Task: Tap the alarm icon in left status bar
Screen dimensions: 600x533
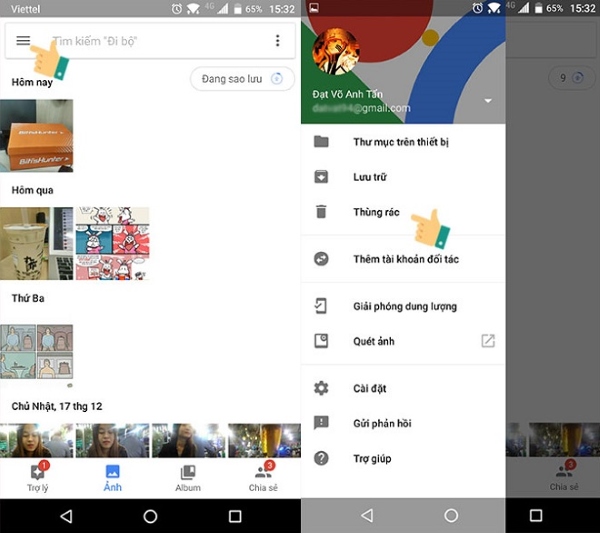Action: (x=176, y=9)
